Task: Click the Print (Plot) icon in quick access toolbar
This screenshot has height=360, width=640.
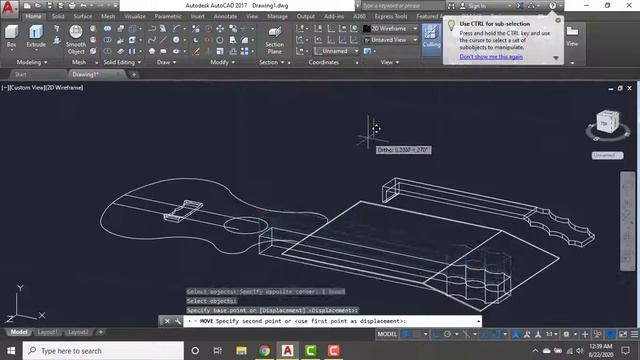Action: tap(72, 6)
